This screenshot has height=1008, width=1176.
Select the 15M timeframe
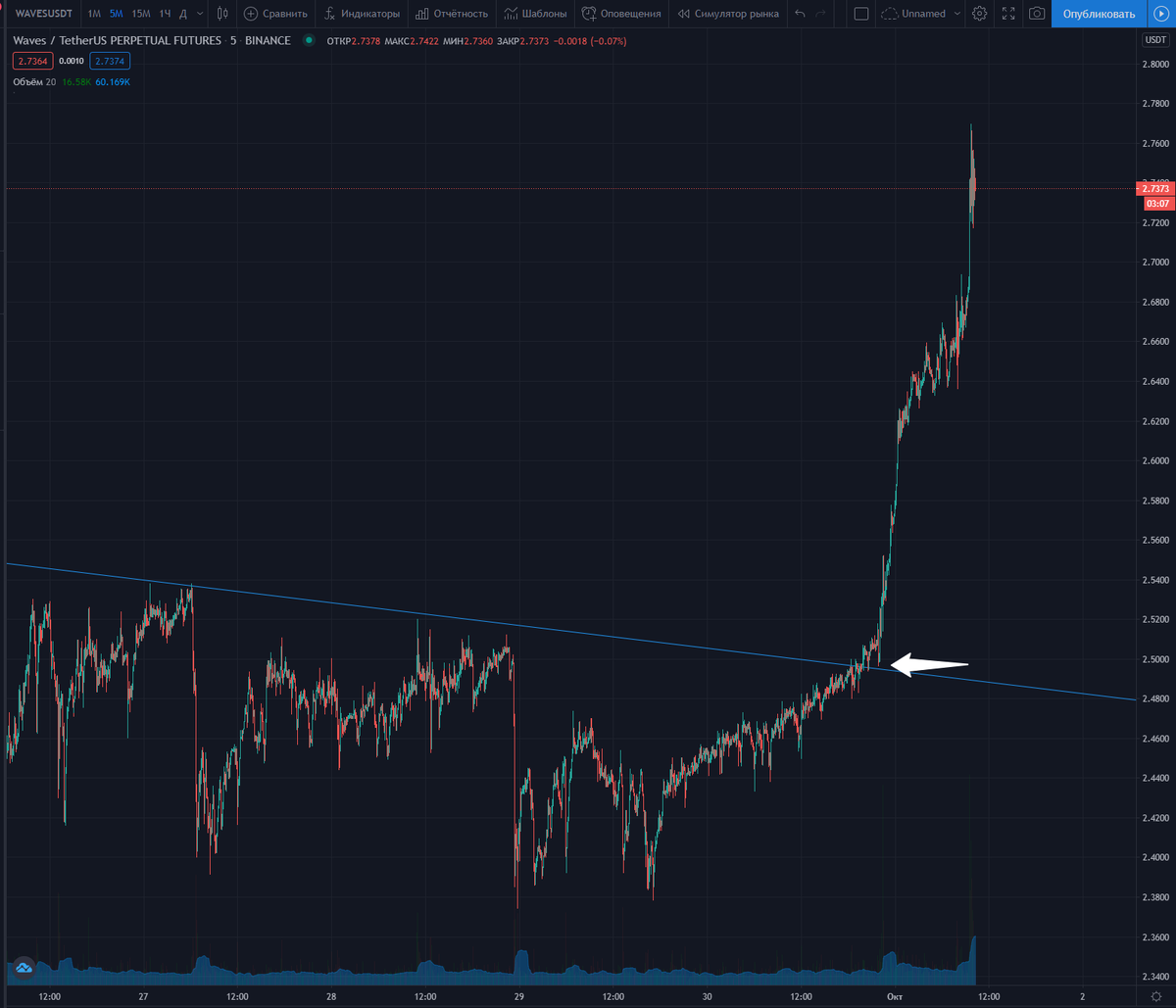[x=141, y=14]
